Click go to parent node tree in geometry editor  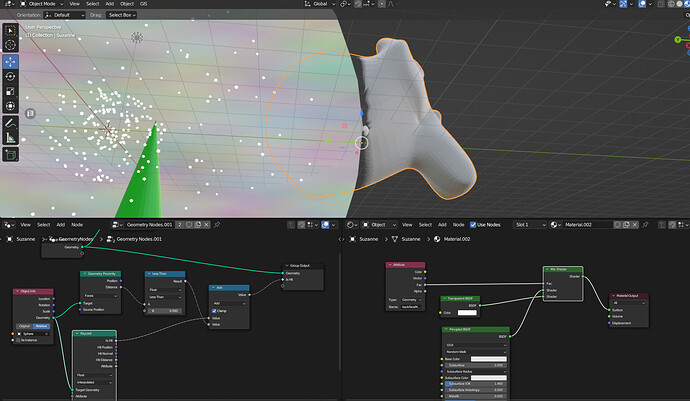click(x=291, y=224)
